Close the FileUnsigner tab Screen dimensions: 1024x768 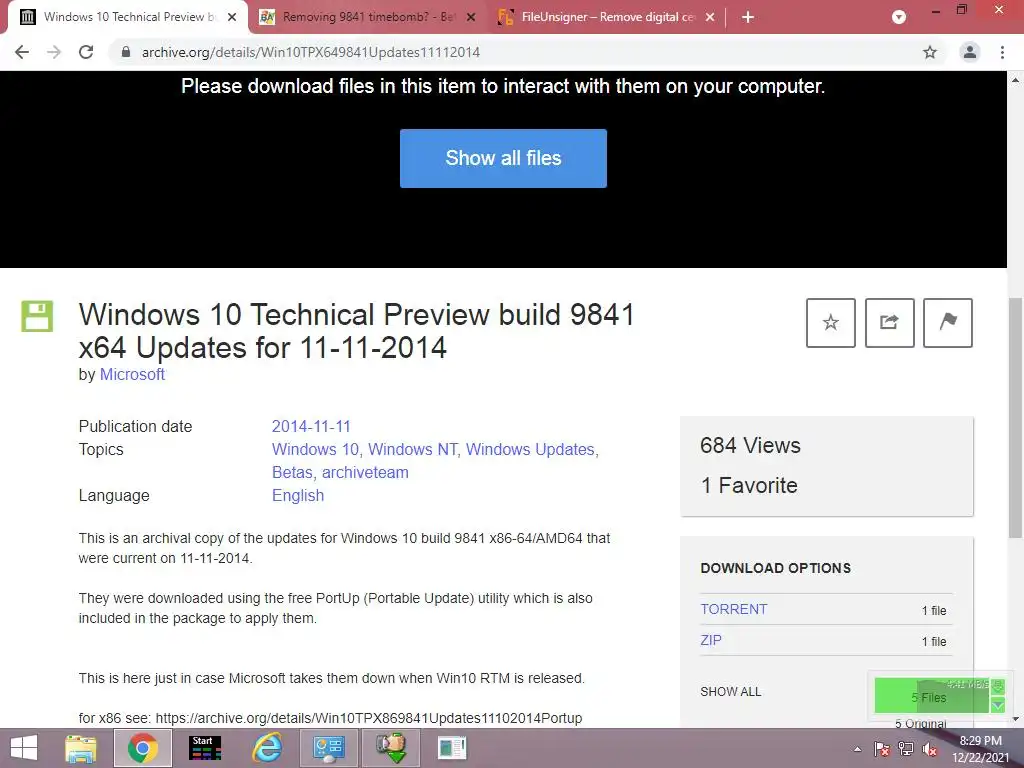click(x=710, y=17)
